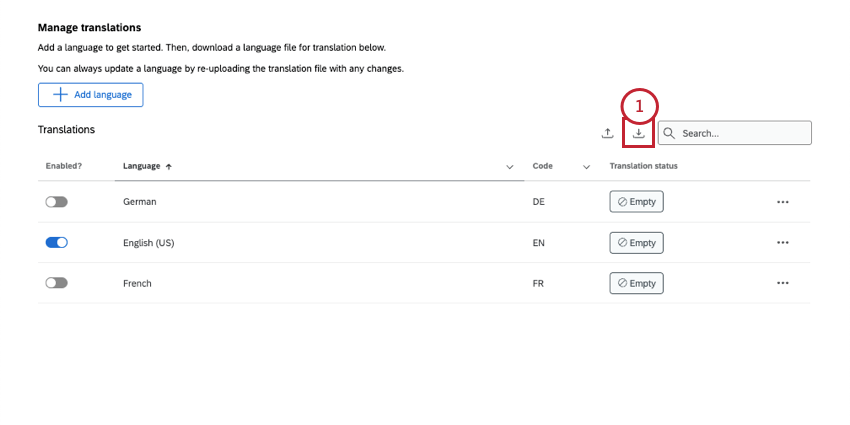Enable the German language toggle

[x=56, y=202]
